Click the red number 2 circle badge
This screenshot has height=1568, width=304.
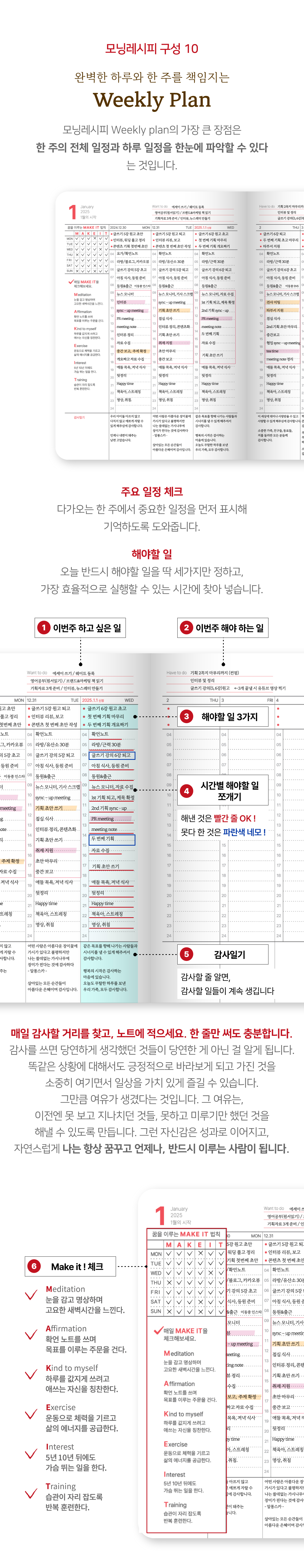tap(186, 628)
